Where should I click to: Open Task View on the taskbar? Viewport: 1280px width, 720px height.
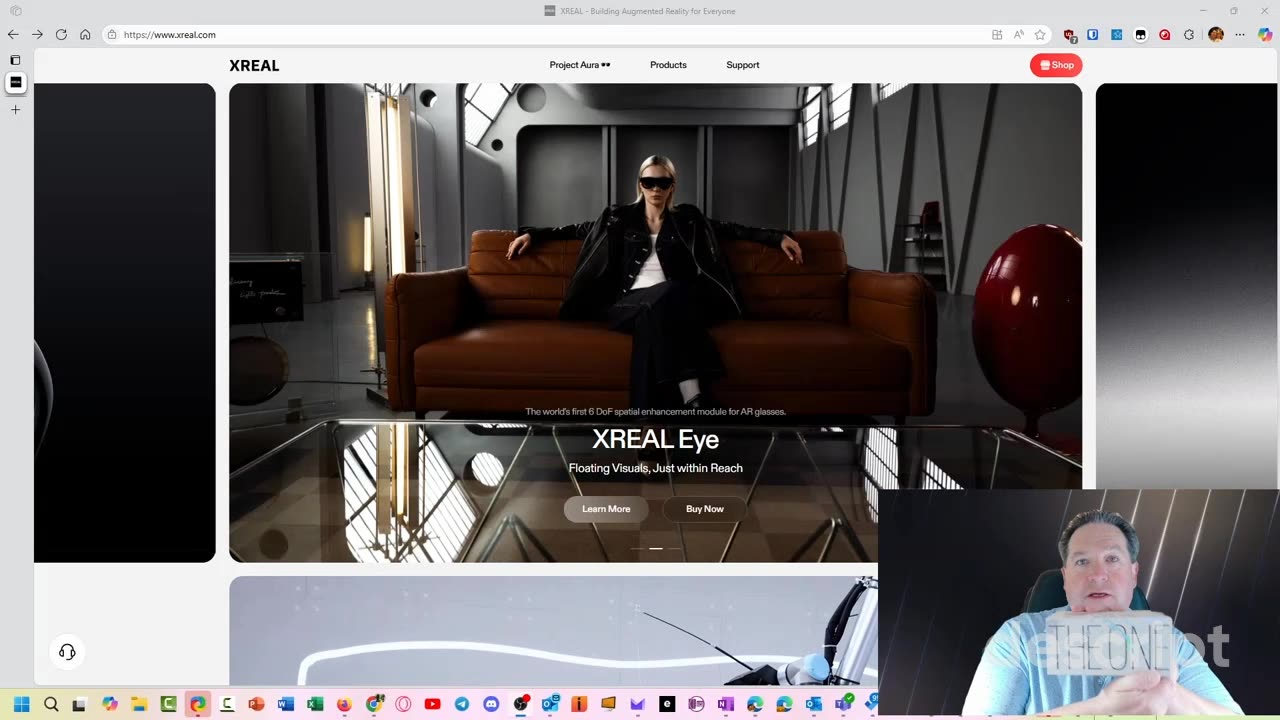(x=80, y=704)
